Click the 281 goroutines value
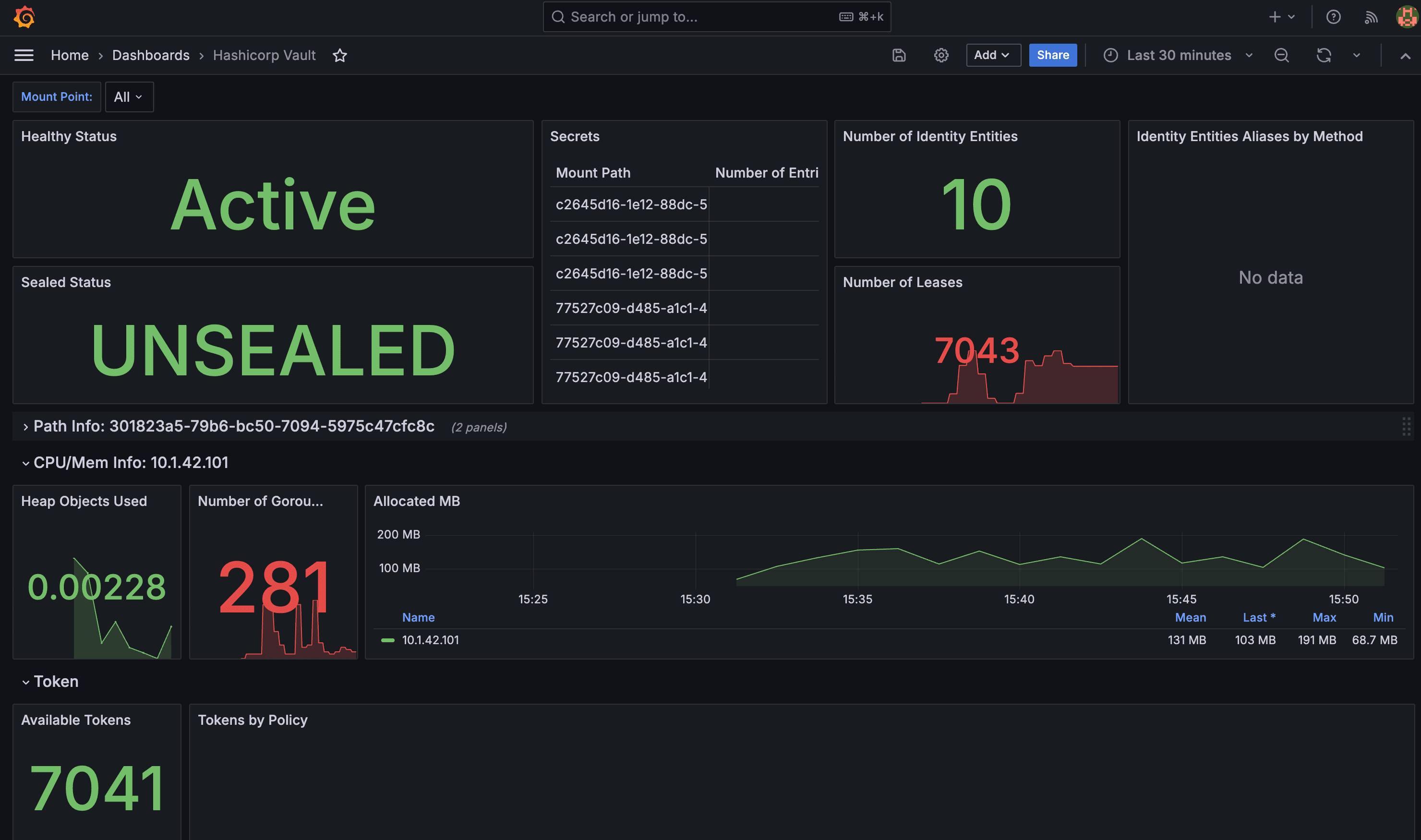This screenshot has height=840, width=1421. pyautogui.click(x=274, y=588)
